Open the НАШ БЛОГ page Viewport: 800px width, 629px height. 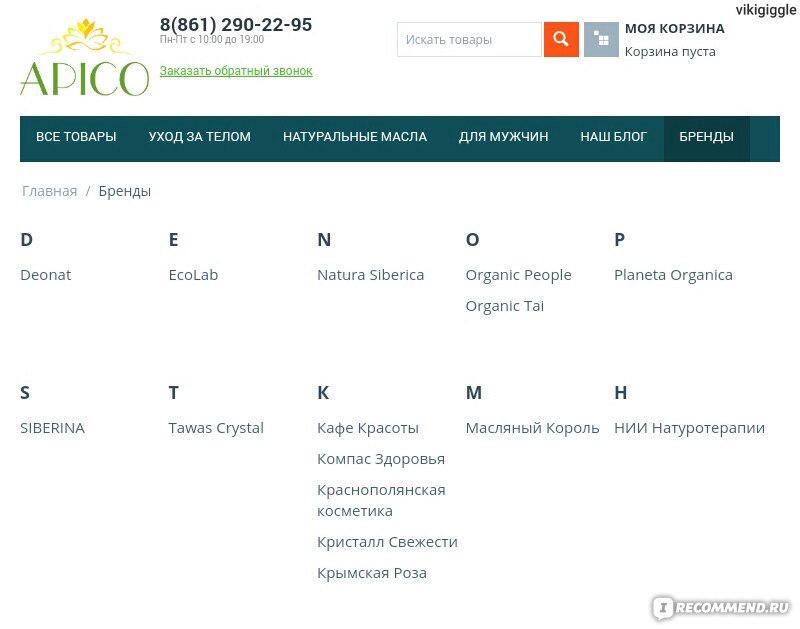613,137
